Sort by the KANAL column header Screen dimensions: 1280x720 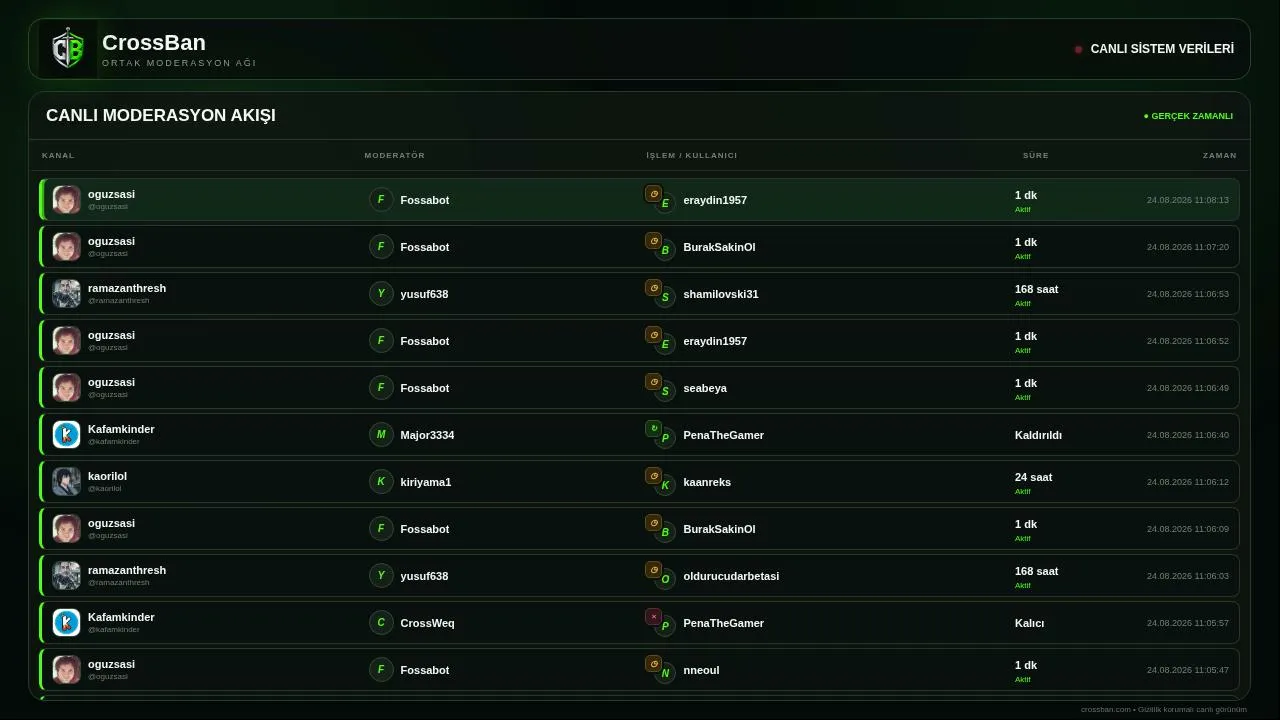(58, 155)
